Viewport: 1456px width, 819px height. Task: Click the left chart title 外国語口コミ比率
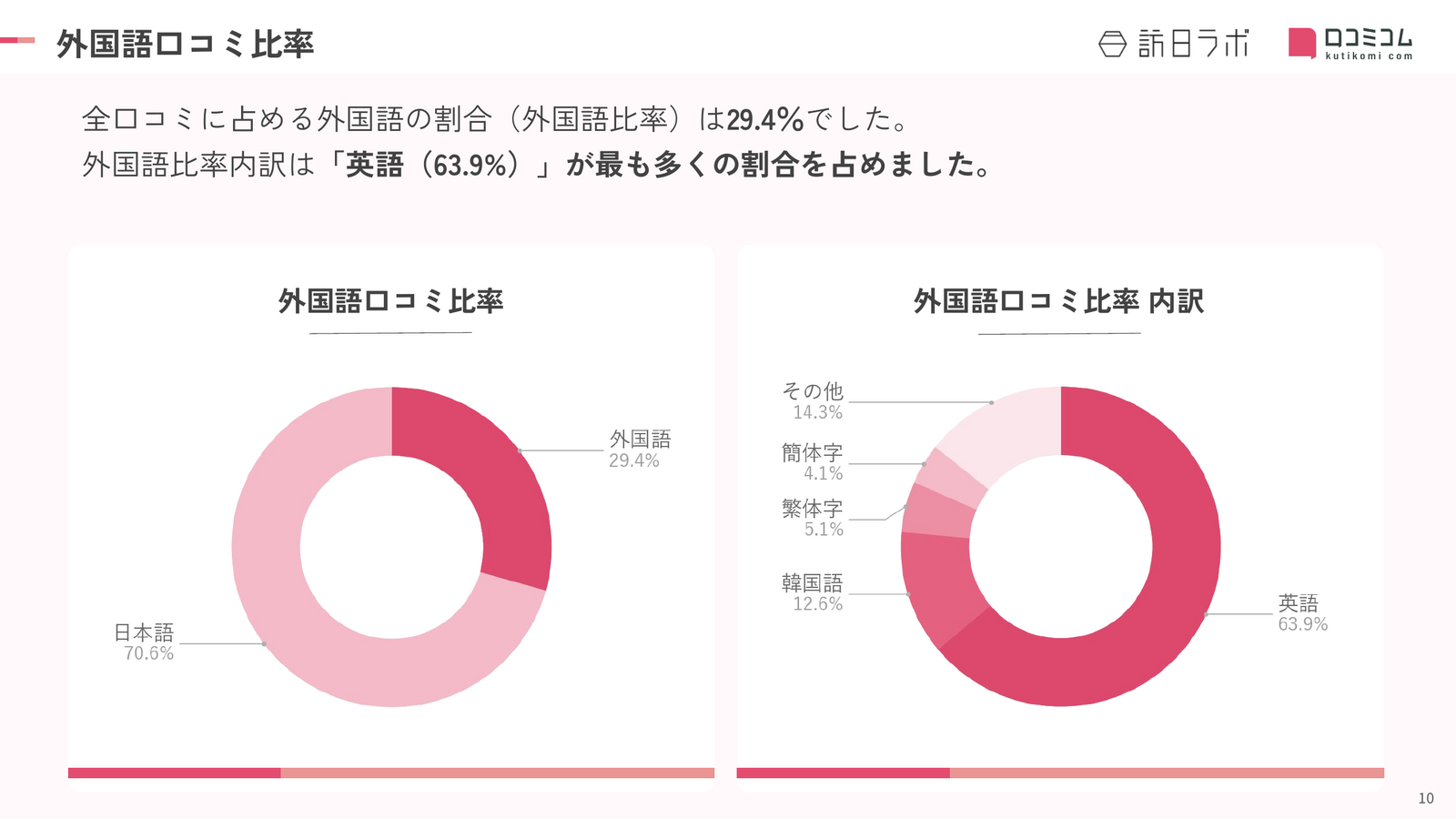click(390, 301)
